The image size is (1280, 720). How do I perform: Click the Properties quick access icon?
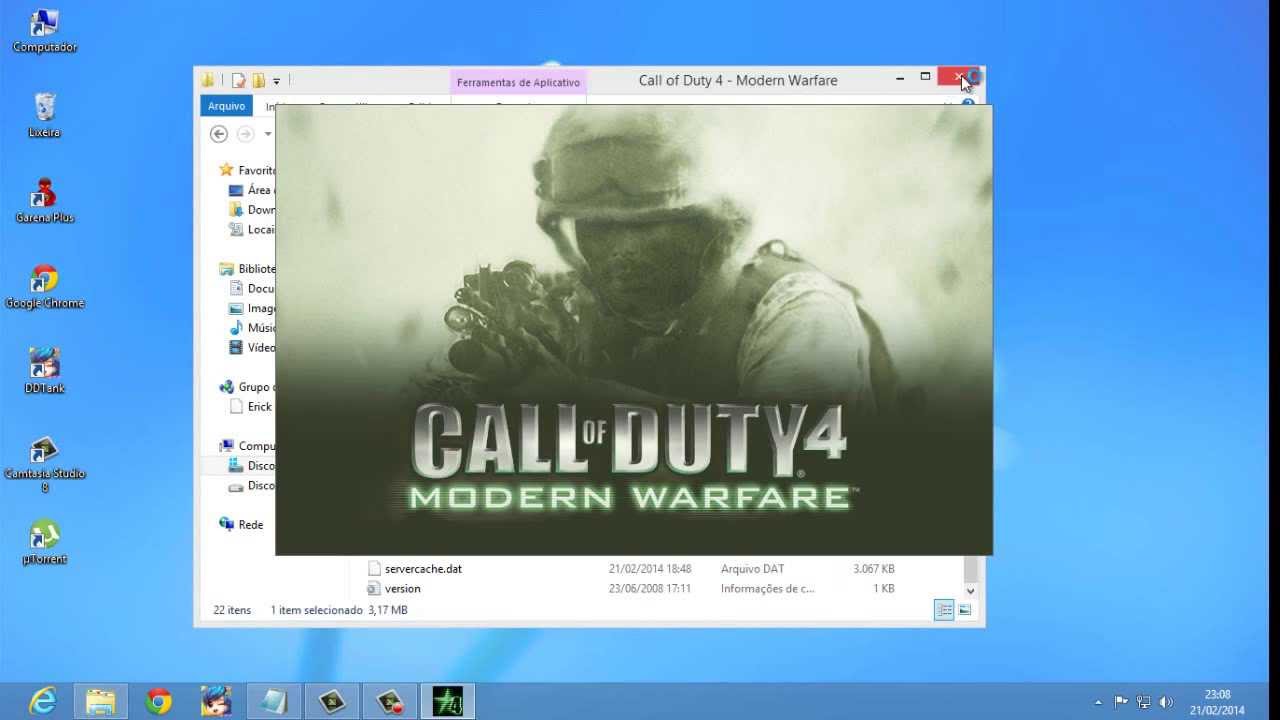pyautogui.click(x=238, y=81)
